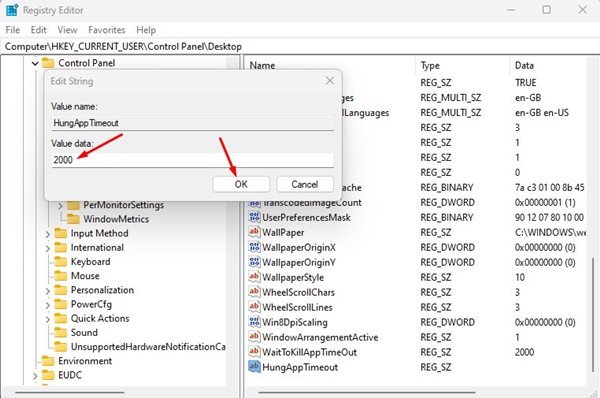The width and height of the screenshot is (600, 398).
Task: Collapse the Control Panel tree node
Action: point(35,63)
